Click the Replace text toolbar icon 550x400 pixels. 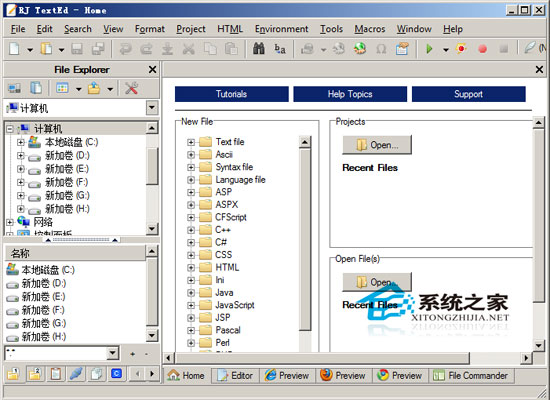pos(280,49)
